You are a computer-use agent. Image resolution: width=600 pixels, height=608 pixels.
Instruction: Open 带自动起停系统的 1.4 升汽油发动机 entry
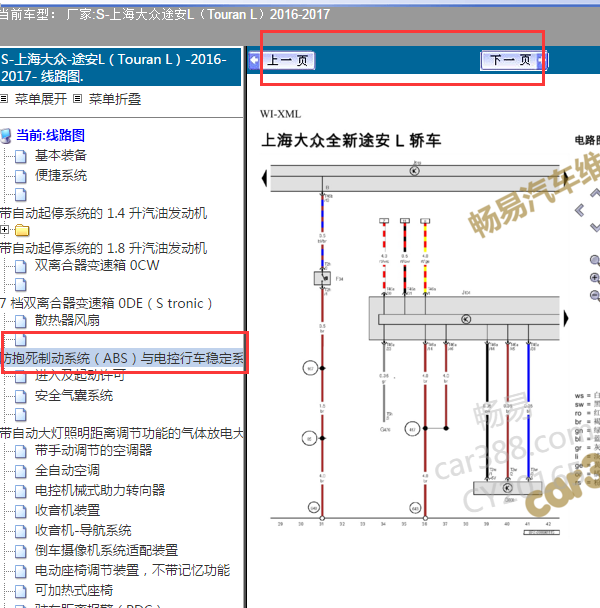coord(104,213)
